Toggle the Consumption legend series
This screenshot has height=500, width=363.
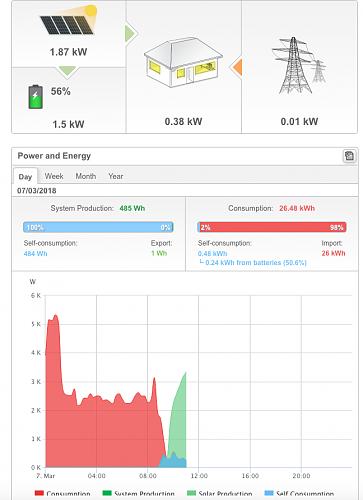pos(62,494)
